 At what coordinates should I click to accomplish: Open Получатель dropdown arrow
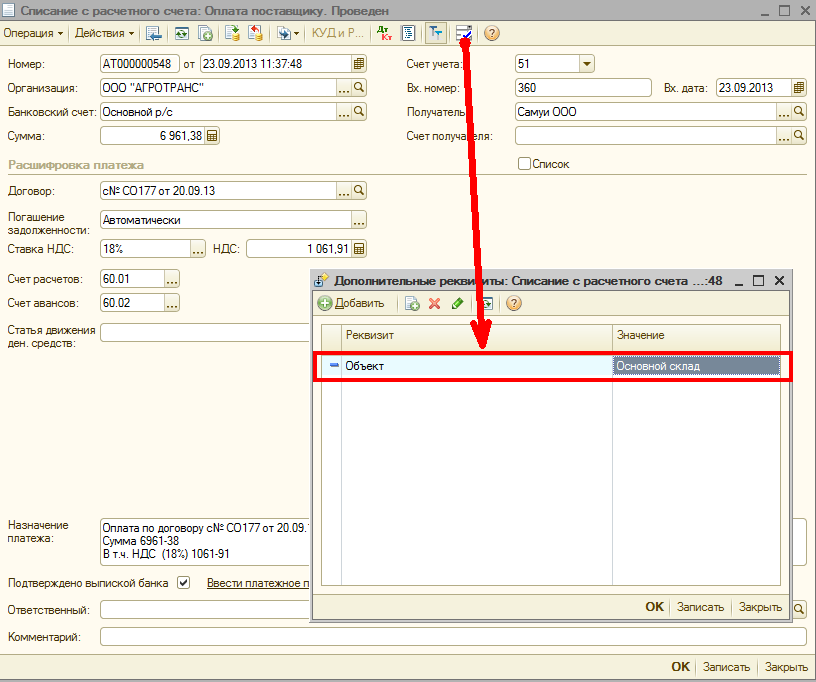(x=783, y=112)
